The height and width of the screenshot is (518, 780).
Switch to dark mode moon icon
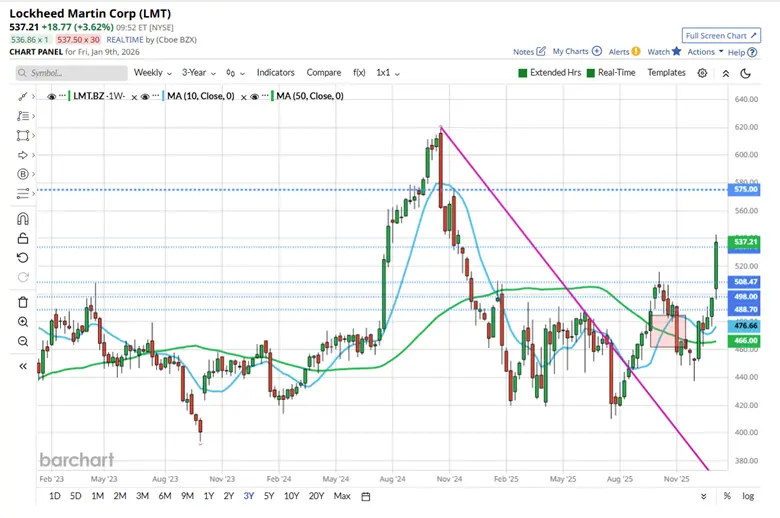(746, 73)
